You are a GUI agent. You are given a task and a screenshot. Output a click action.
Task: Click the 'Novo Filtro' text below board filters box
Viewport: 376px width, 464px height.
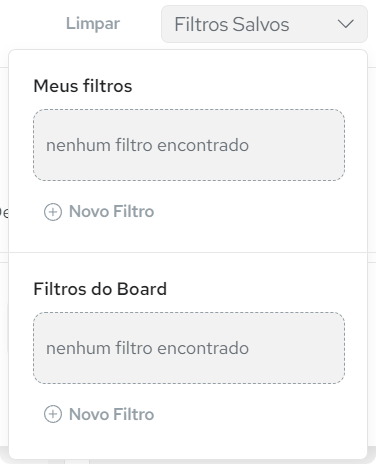point(111,414)
